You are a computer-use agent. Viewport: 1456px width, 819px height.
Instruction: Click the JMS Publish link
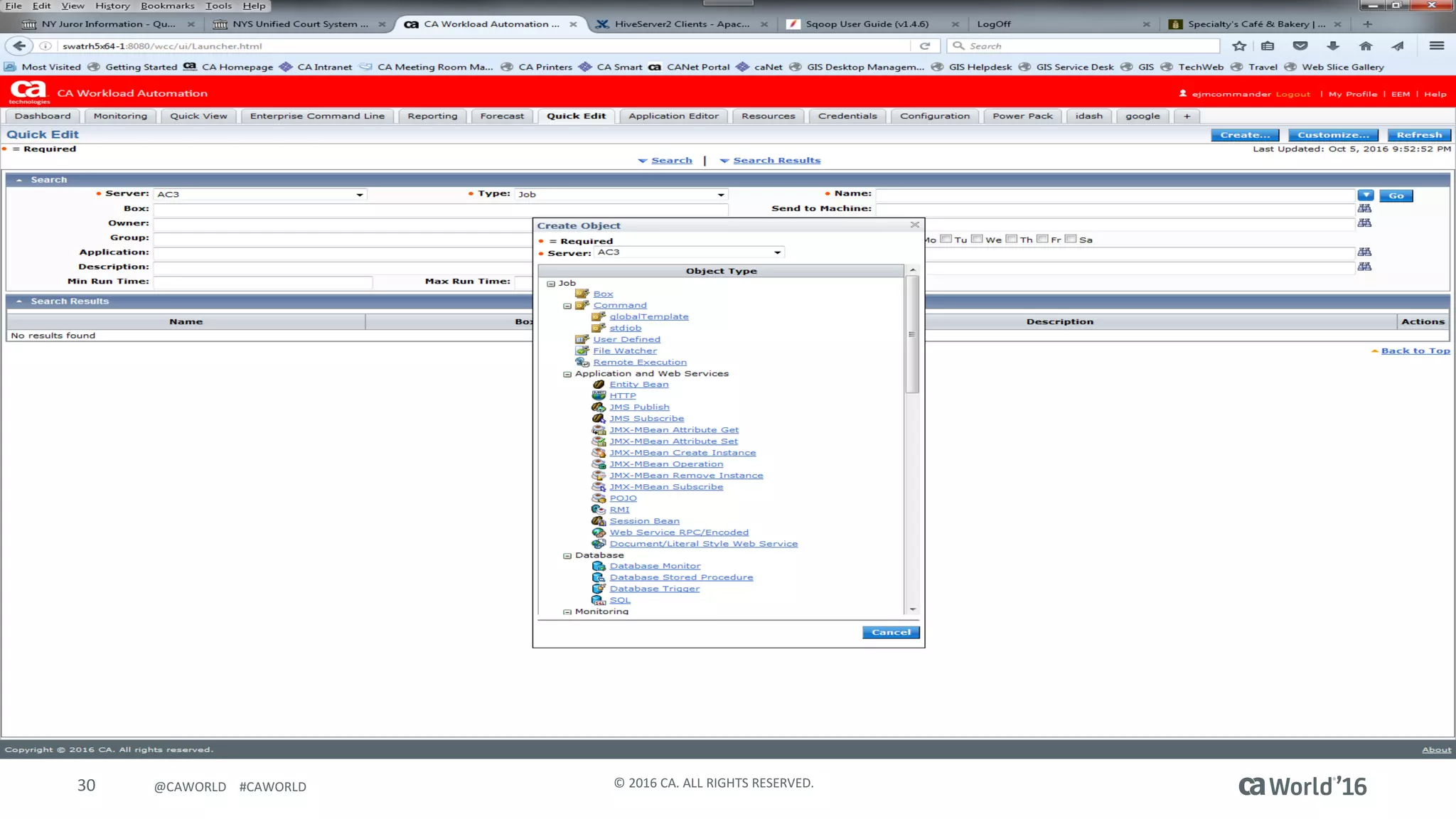pyautogui.click(x=639, y=407)
